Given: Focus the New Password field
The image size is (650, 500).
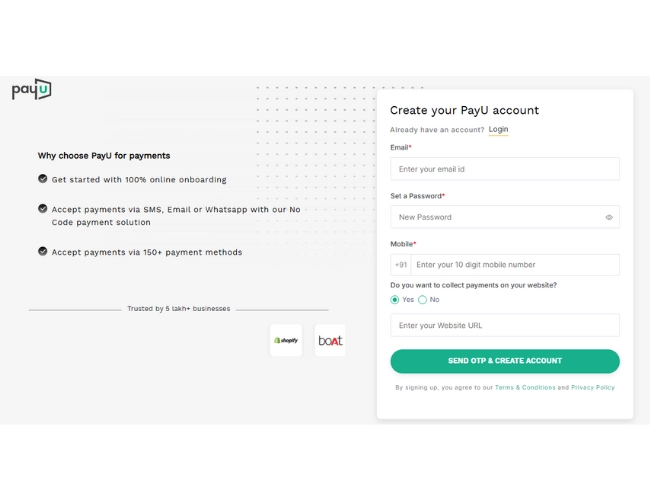Looking at the screenshot, I should [x=495, y=217].
